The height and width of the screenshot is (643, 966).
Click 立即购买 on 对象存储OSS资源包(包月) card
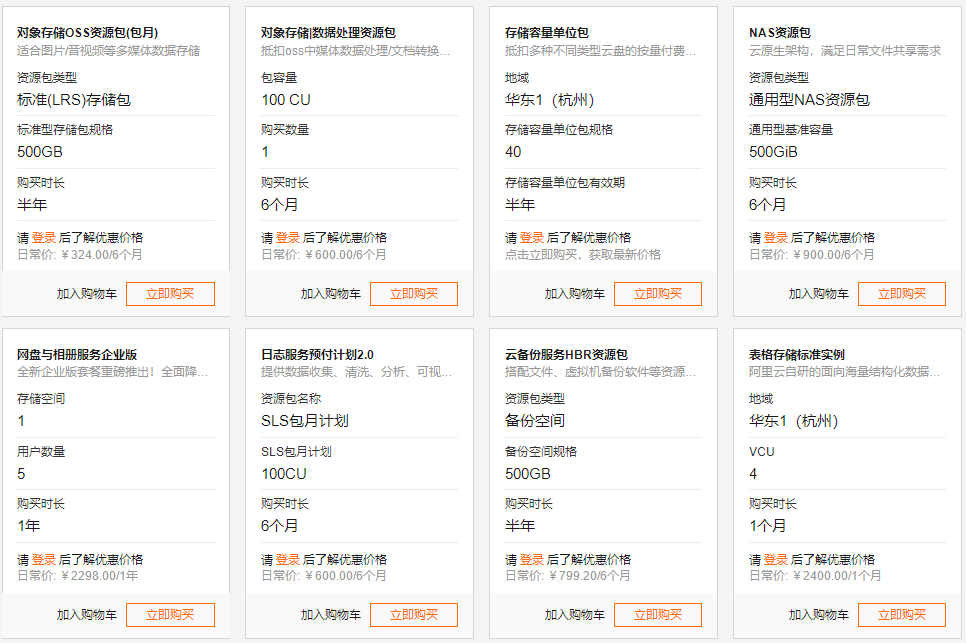tap(170, 293)
